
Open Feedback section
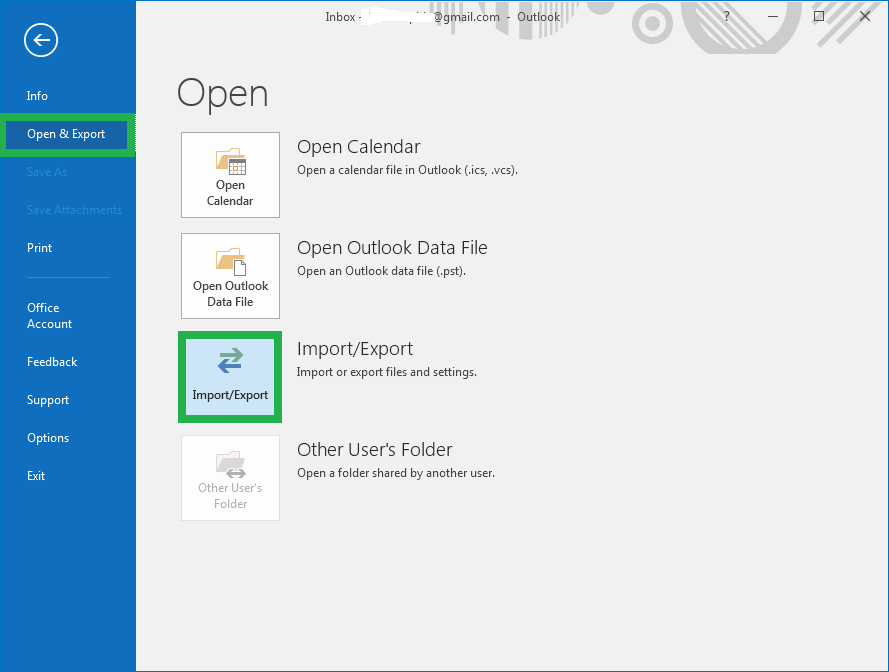coord(52,362)
